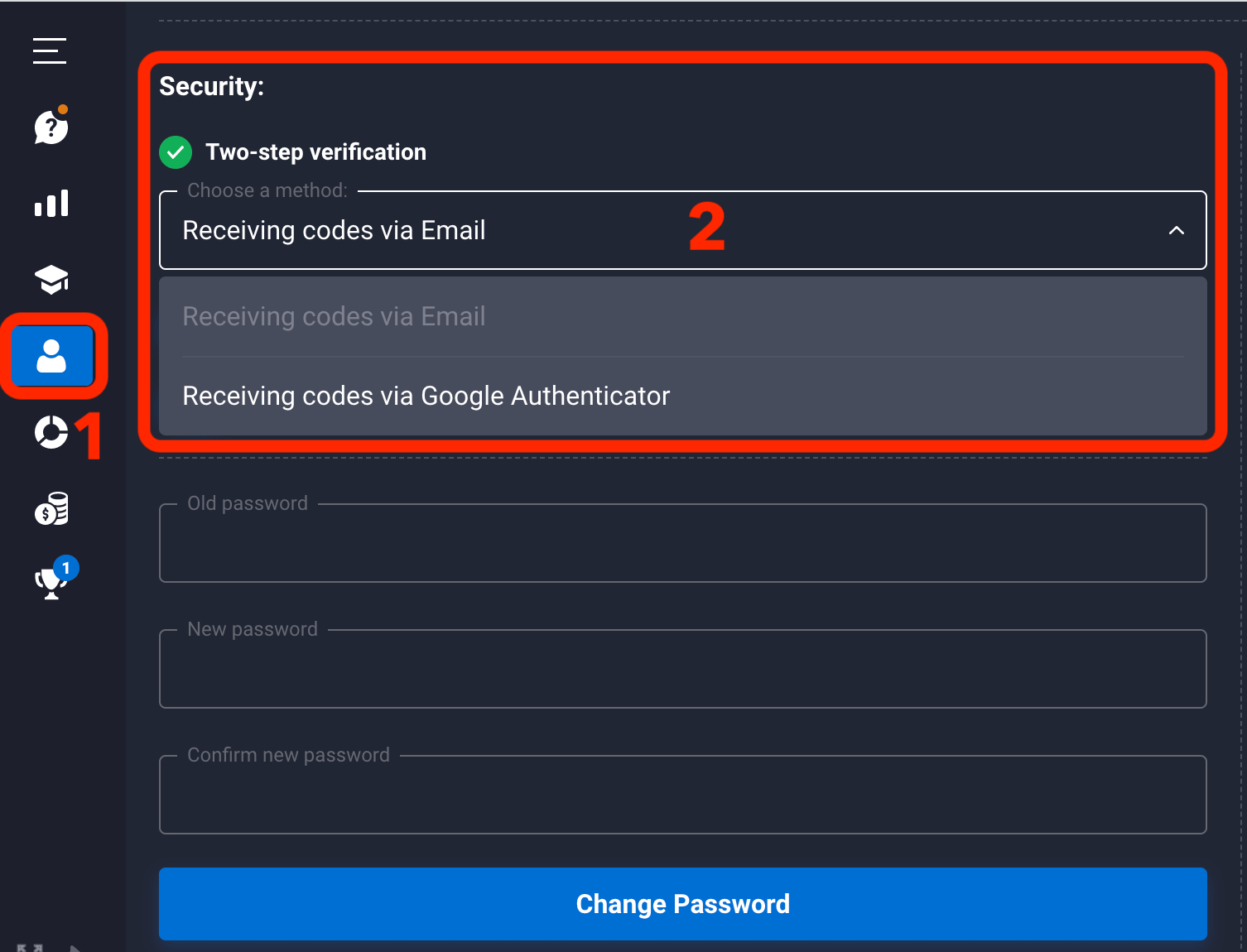Collapse the method dropdown using the chevron arrow
Image resolution: width=1247 pixels, height=952 pixels.
coord(1176,230)
